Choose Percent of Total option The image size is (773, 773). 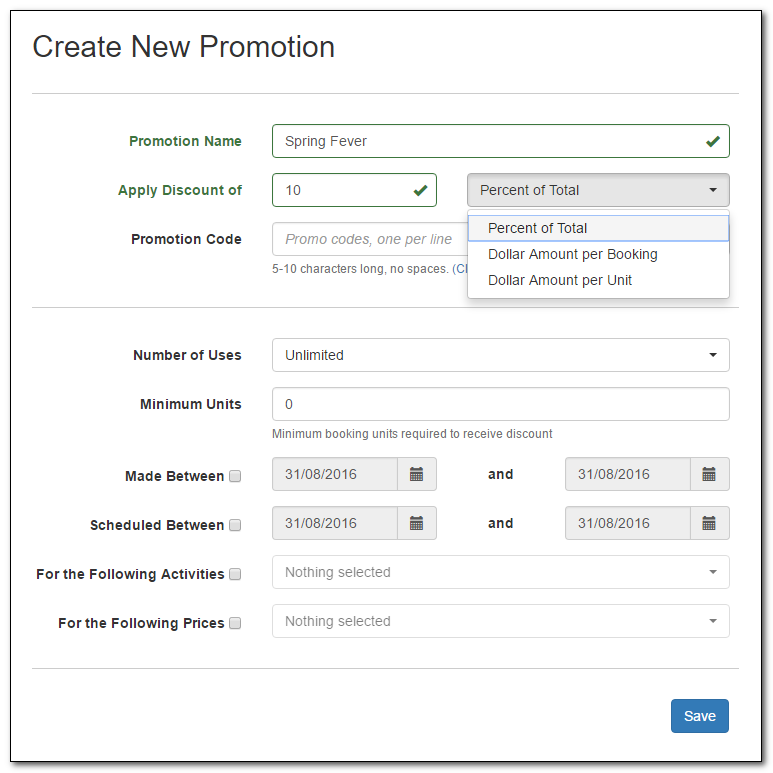598,228
